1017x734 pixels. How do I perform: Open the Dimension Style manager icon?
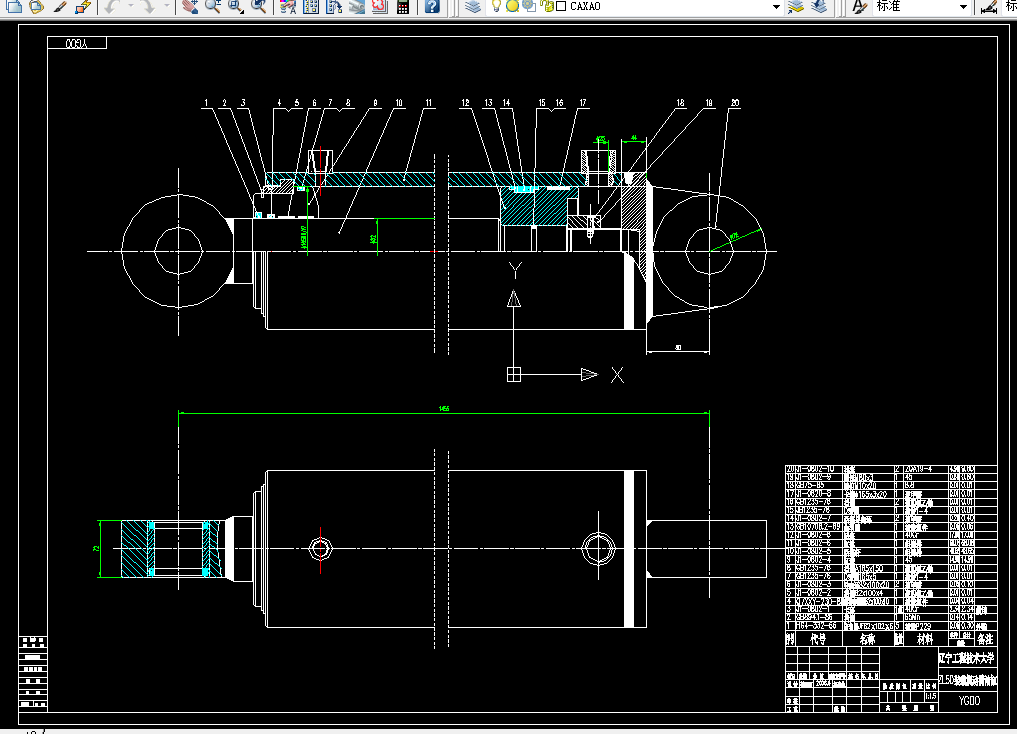pyautogui.click(x=988, y=6)
